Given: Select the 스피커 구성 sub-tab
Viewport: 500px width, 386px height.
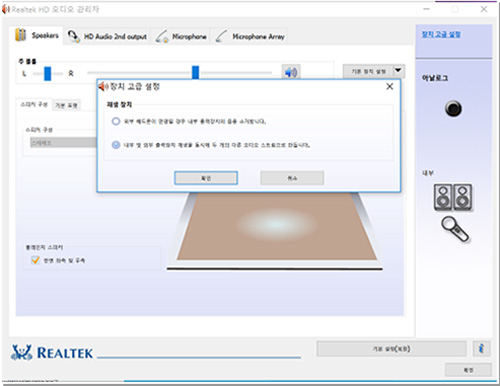Looking at the screenshot, I should pos(34,104).
